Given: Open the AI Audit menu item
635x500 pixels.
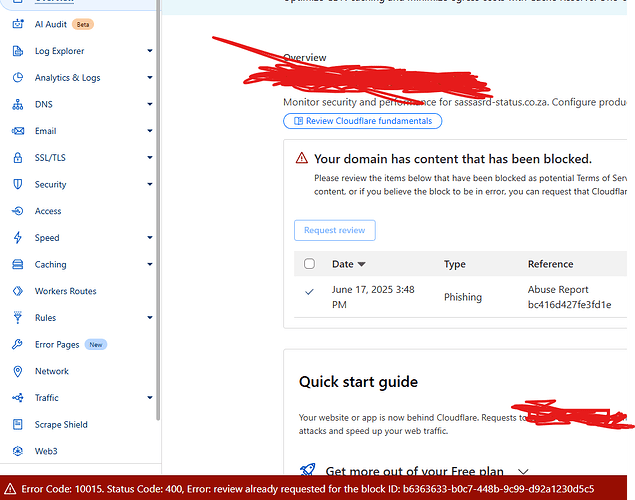Looking at the screenshot, I should tap(51, 24).
